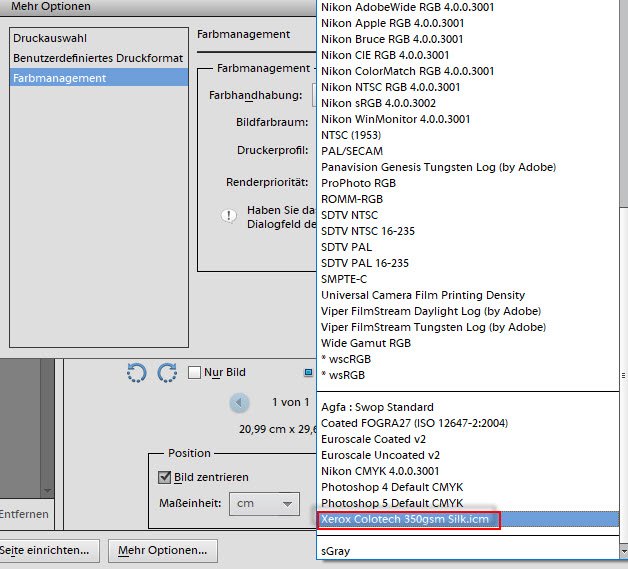
Task: Click the info warning icon
Action: [x=229, y=215]
